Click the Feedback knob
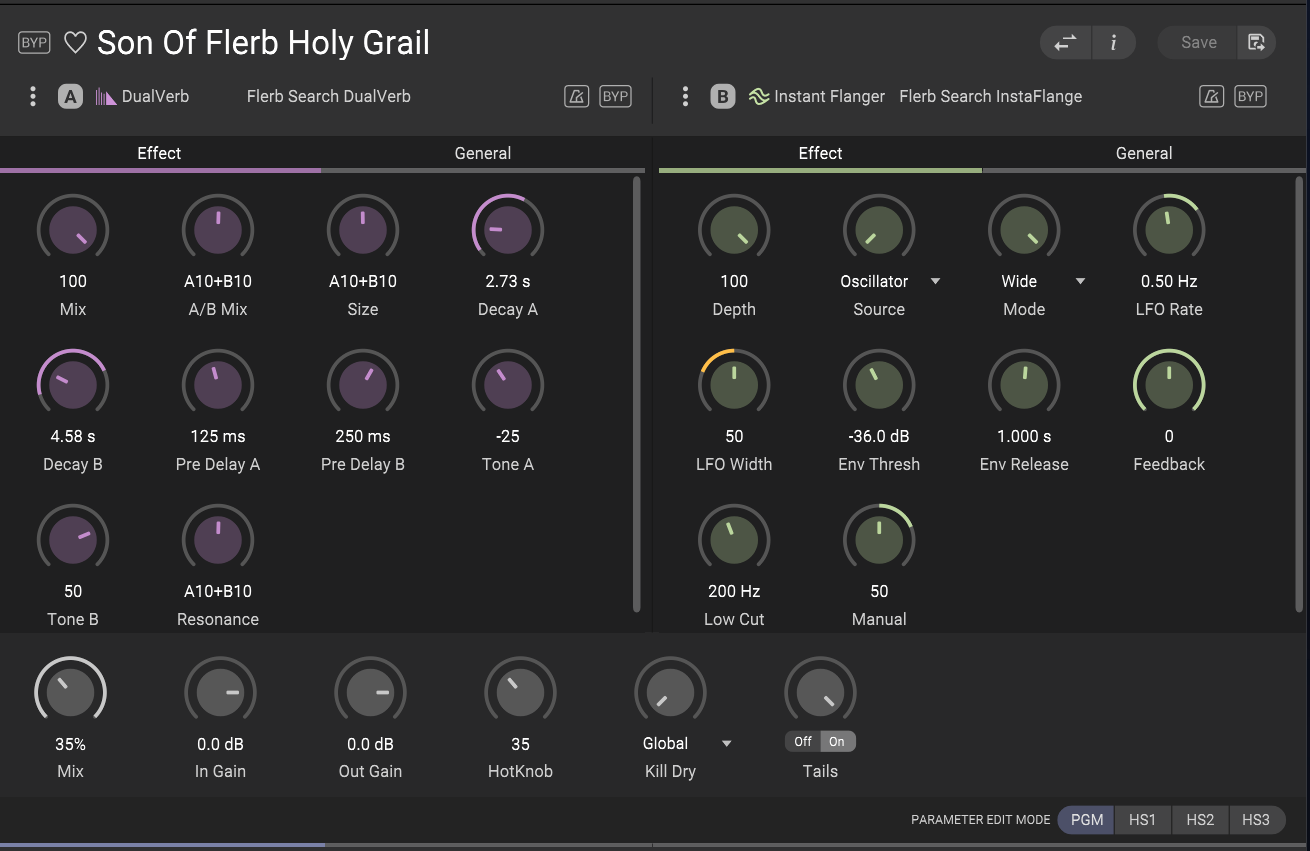The width and height of the screenshot is (1310, 851). (1169, 385)
